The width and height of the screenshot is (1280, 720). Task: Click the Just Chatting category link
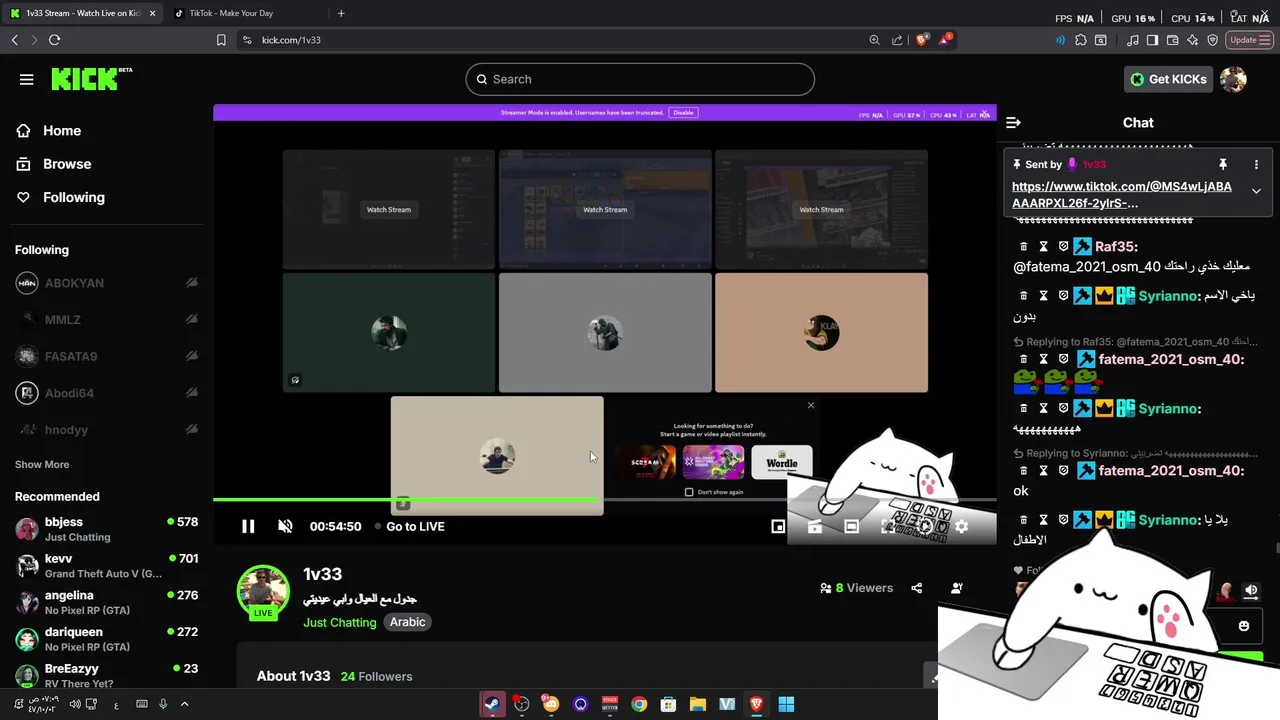pos(340,622)
